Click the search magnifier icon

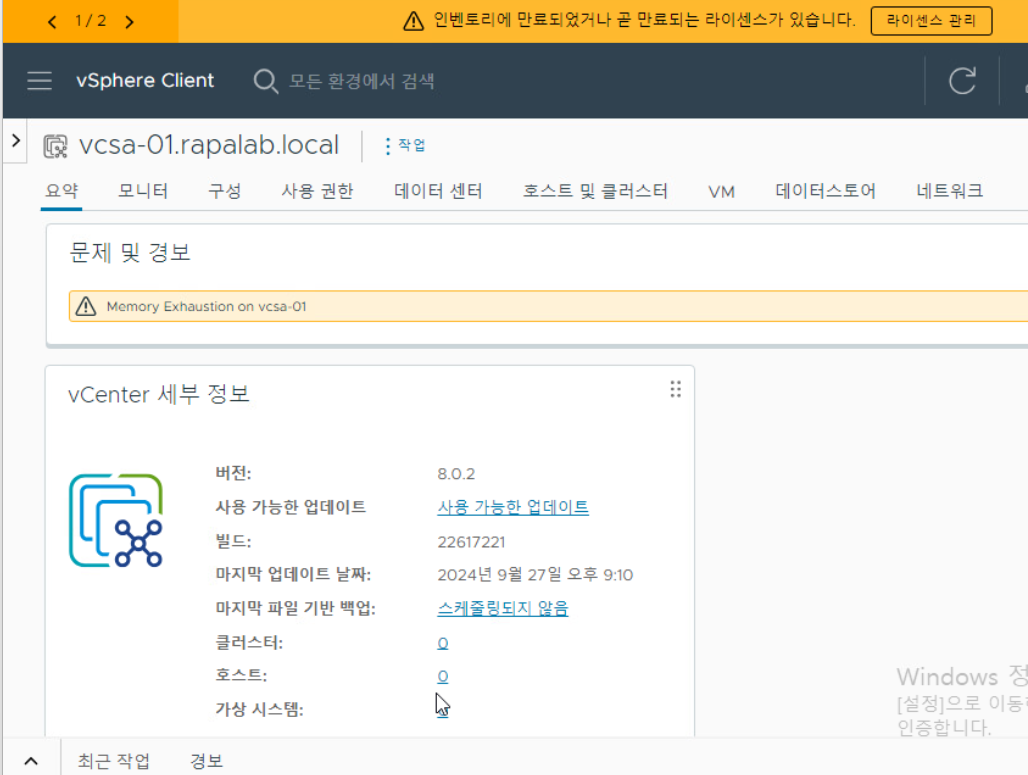[266, 81]
